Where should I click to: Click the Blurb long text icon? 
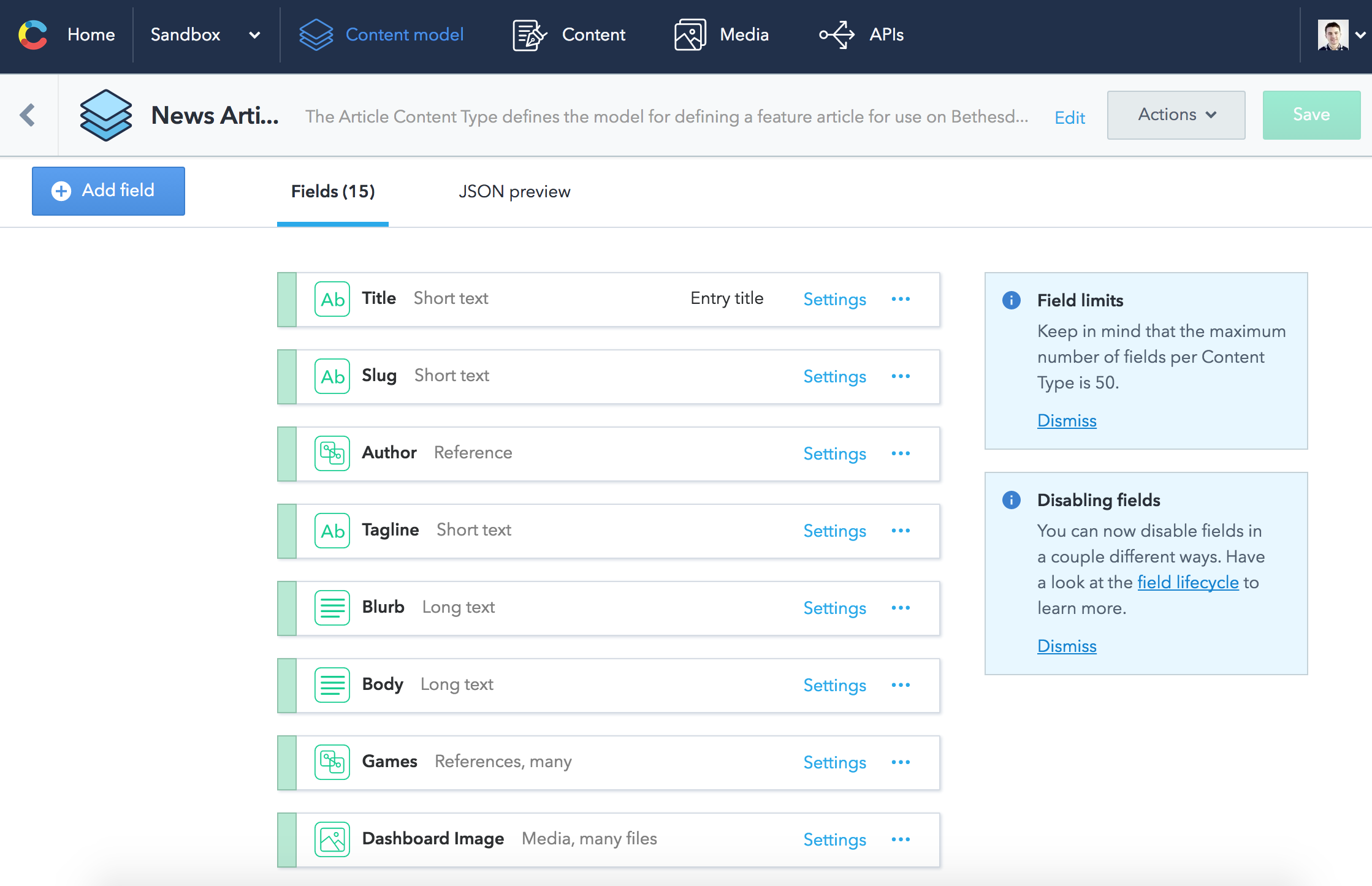click(x=332, y=608)
